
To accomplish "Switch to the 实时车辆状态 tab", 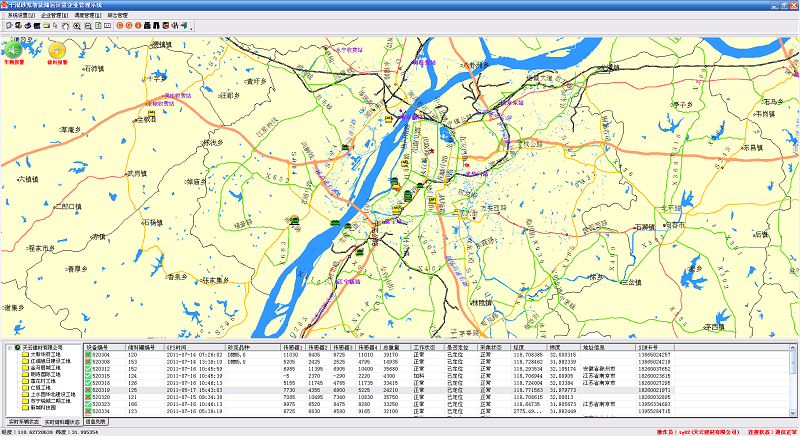I will (23, 422).
